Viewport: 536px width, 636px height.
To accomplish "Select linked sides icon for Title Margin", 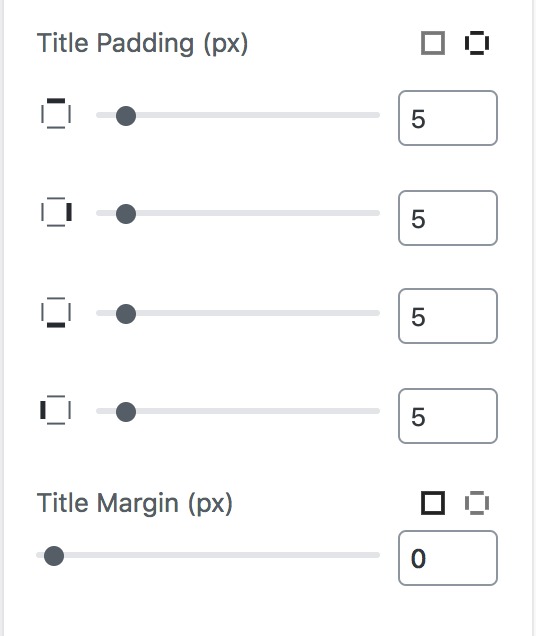I will [433, 503].
